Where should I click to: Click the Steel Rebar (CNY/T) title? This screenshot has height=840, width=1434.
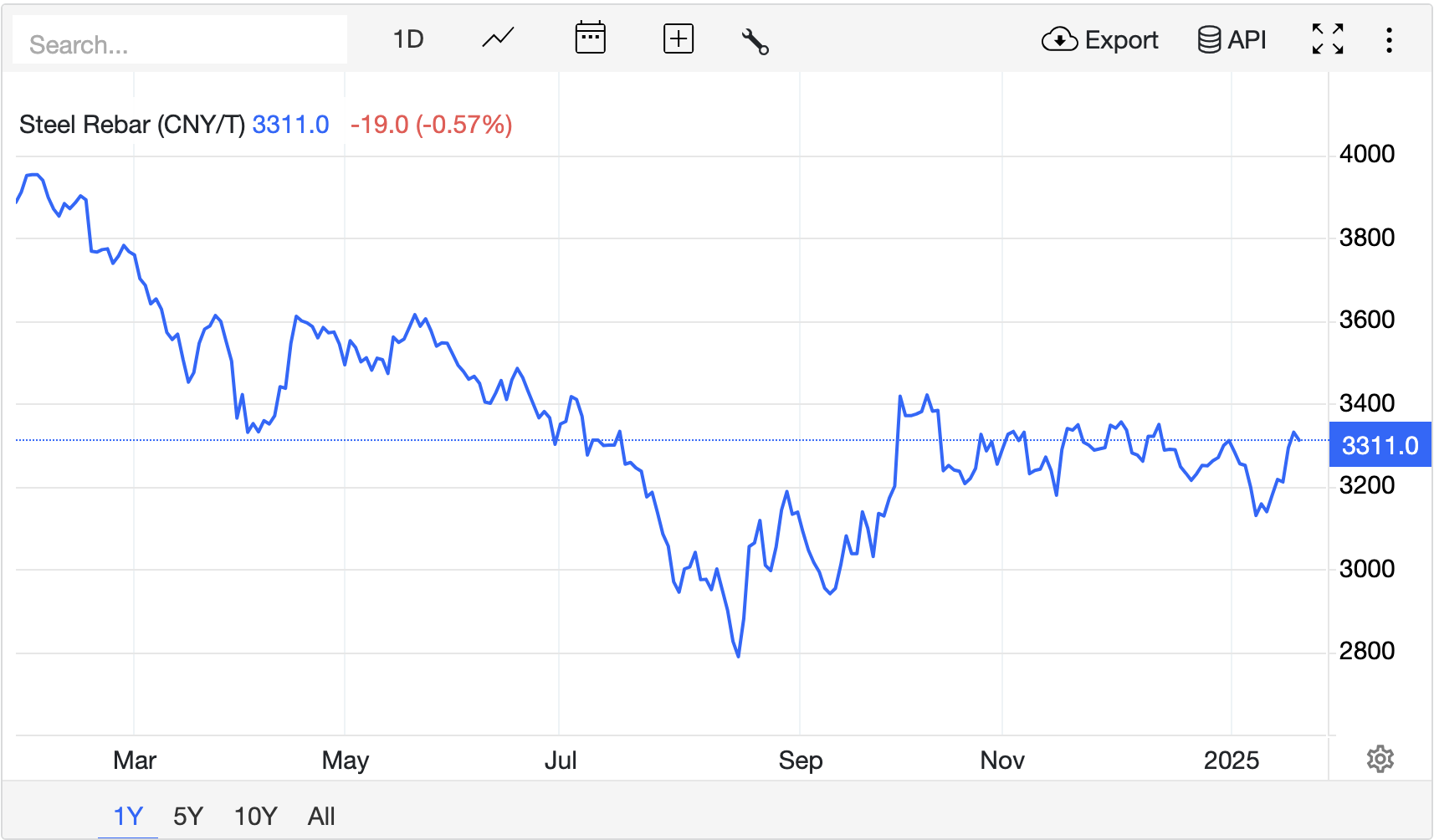pos(132,125)
